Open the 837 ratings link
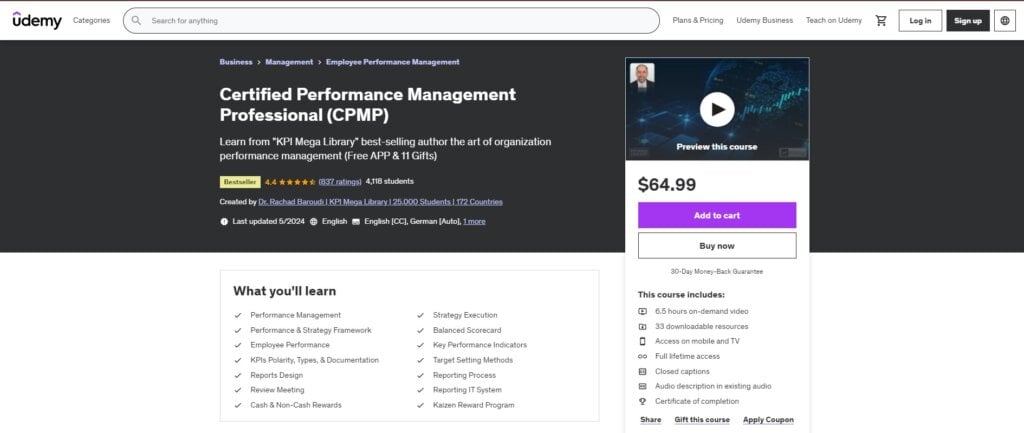 pyautogui.click(x=340, y=182)
